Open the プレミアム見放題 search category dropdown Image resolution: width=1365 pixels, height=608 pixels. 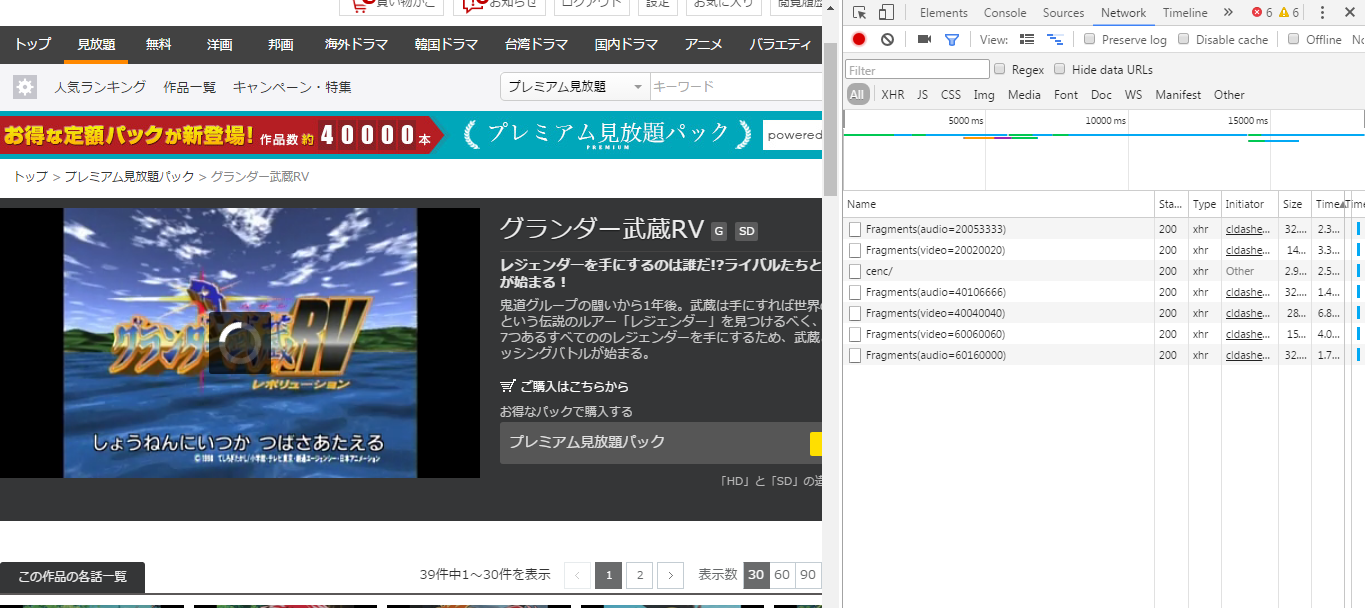575,87
